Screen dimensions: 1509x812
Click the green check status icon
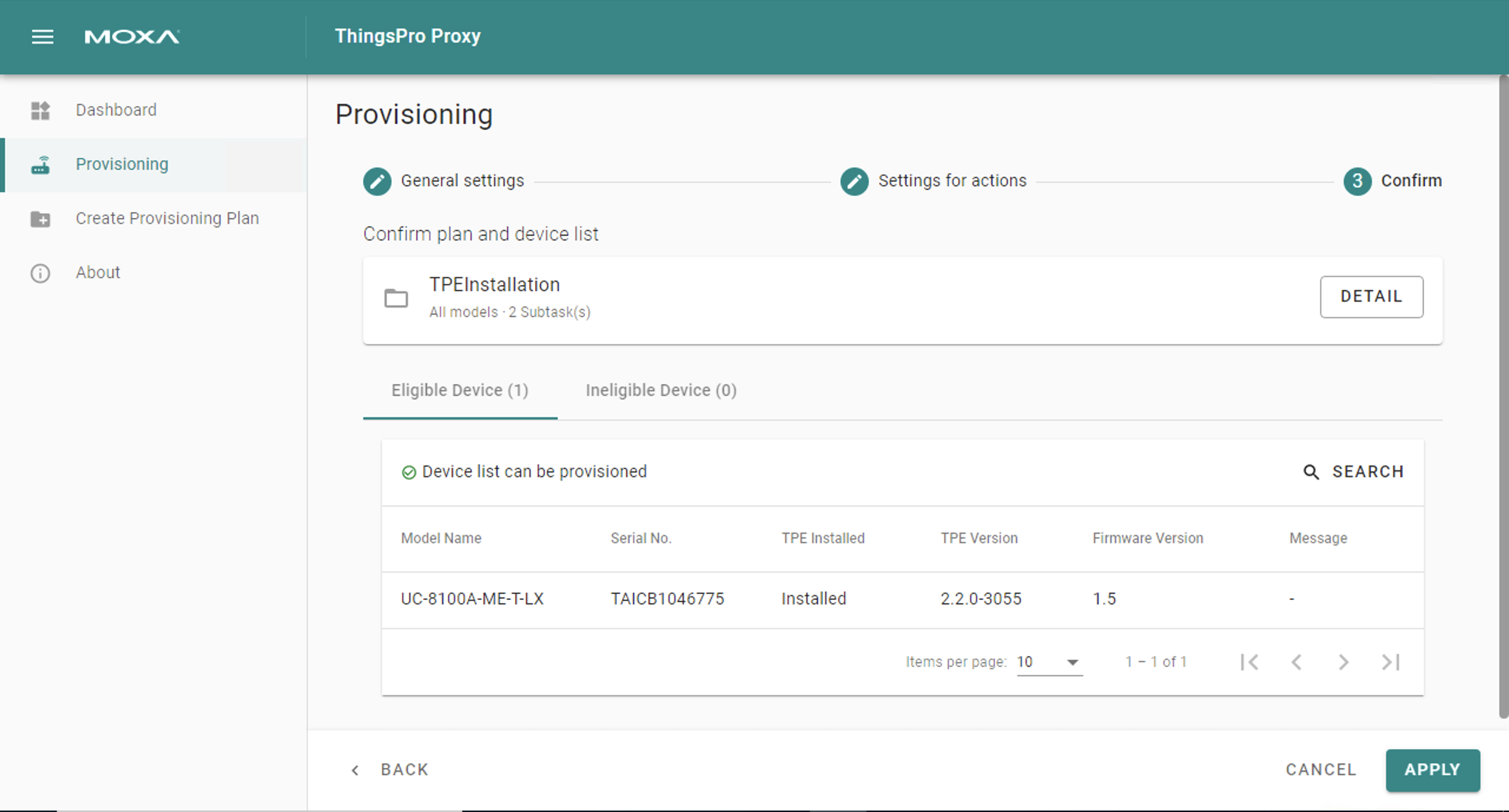tap(408, 473)
